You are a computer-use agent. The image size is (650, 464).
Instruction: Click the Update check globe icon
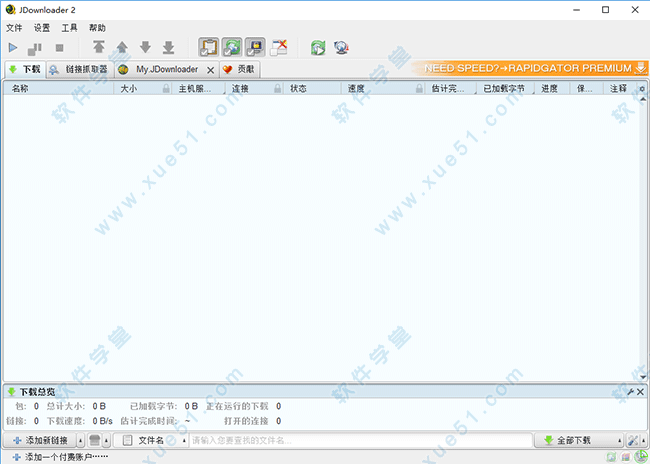tap(342, 47)
